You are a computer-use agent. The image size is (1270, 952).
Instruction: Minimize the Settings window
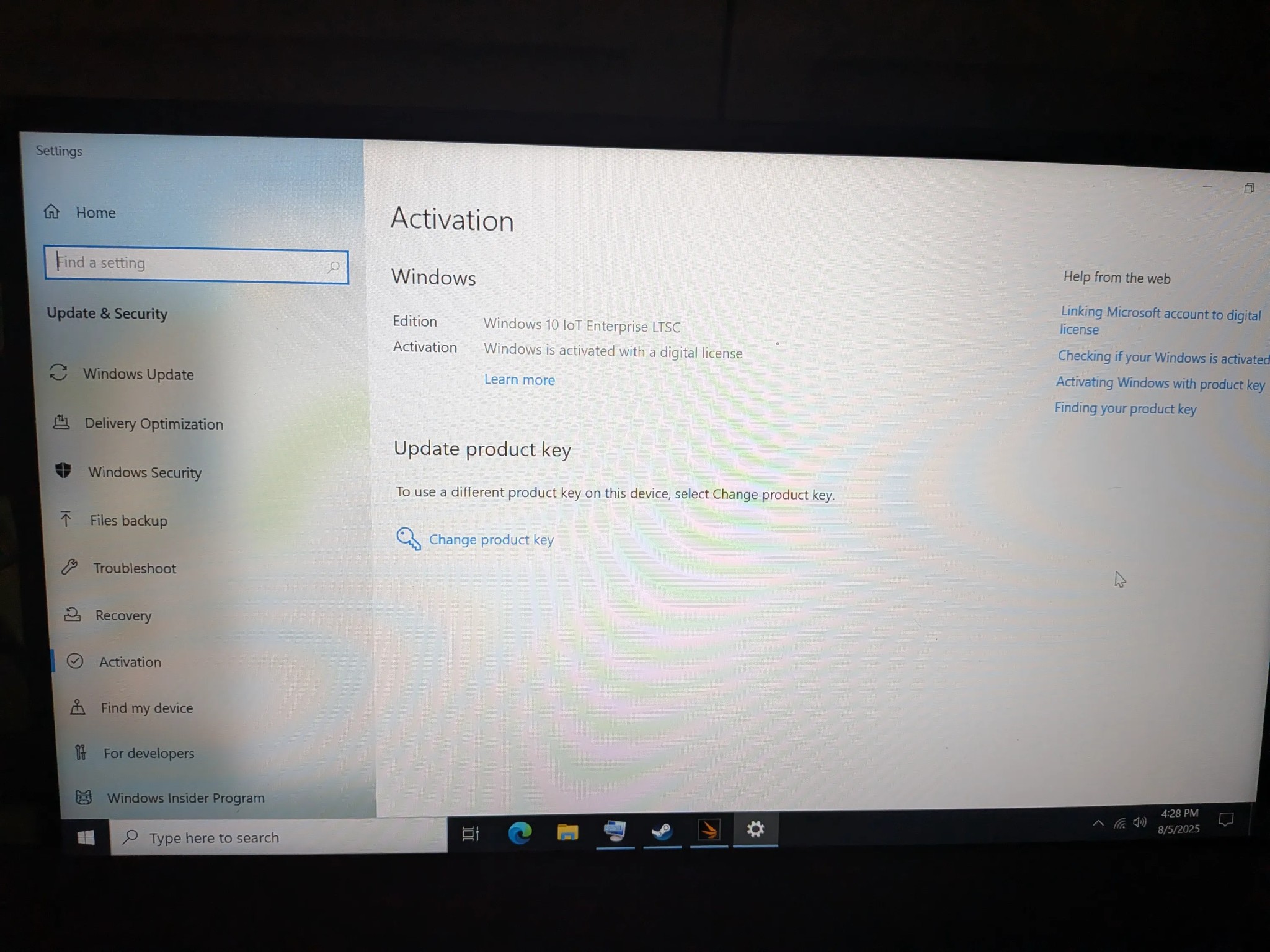pyautogui.click(x=1207, y=187)
